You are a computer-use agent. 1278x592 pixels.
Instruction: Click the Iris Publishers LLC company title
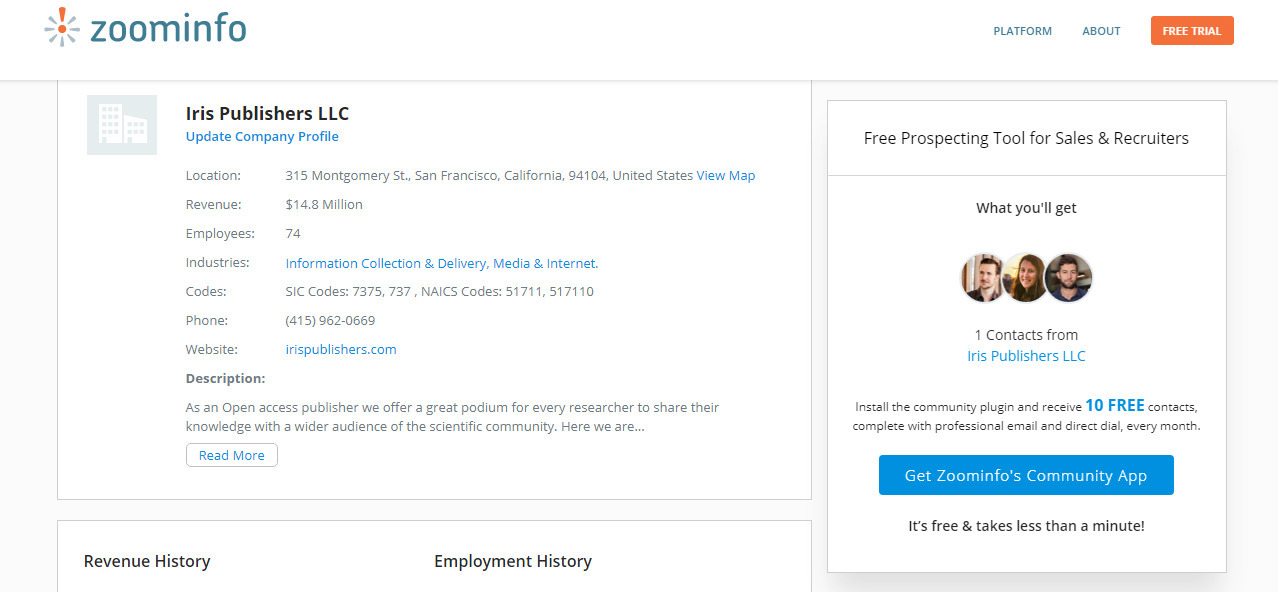point(267,113)
